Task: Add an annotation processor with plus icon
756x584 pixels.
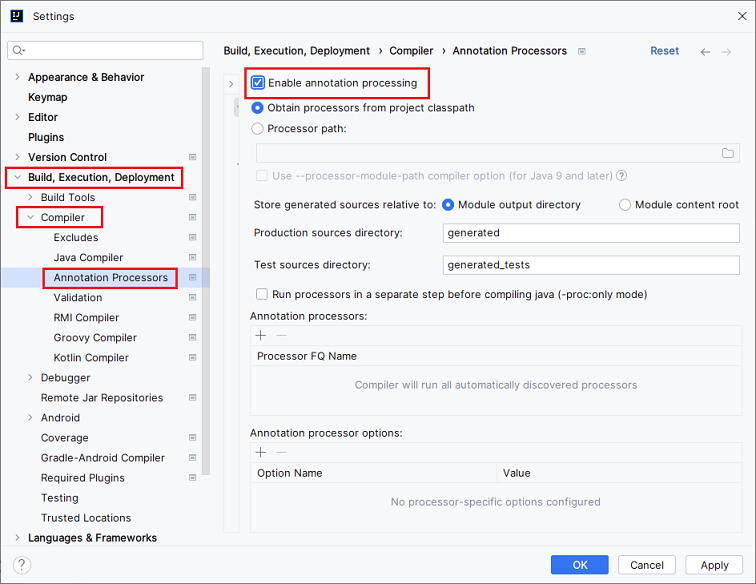Action: pos(261,336)
